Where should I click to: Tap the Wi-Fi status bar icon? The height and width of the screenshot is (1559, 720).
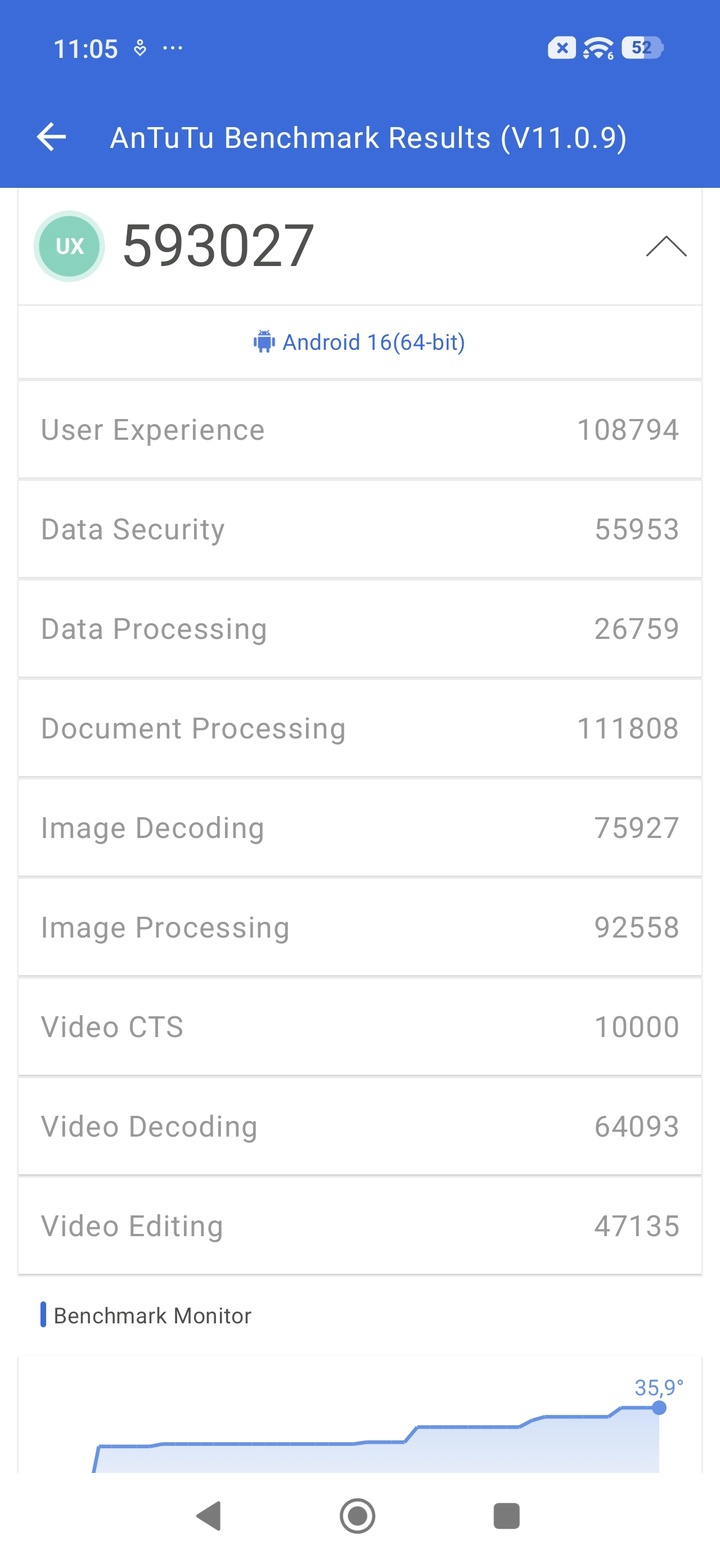click(x=598, y=48)
